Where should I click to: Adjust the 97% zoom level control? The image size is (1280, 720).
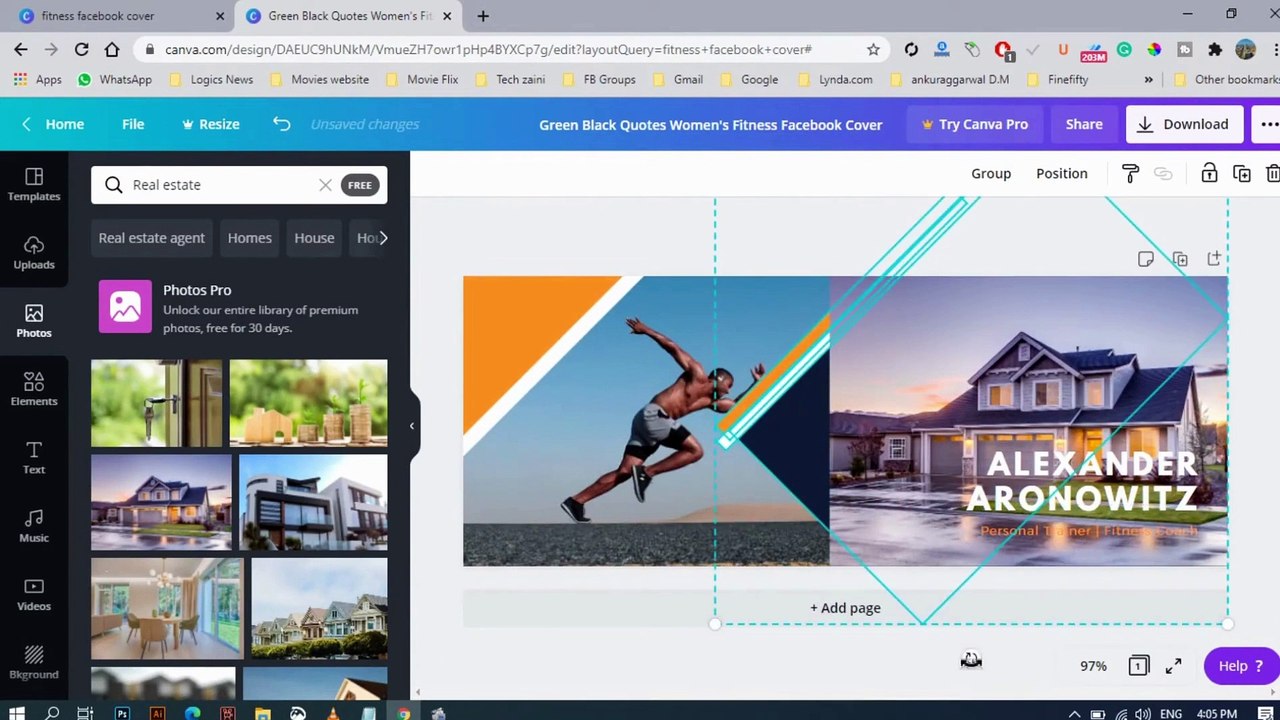click(x=1093, y=666)
